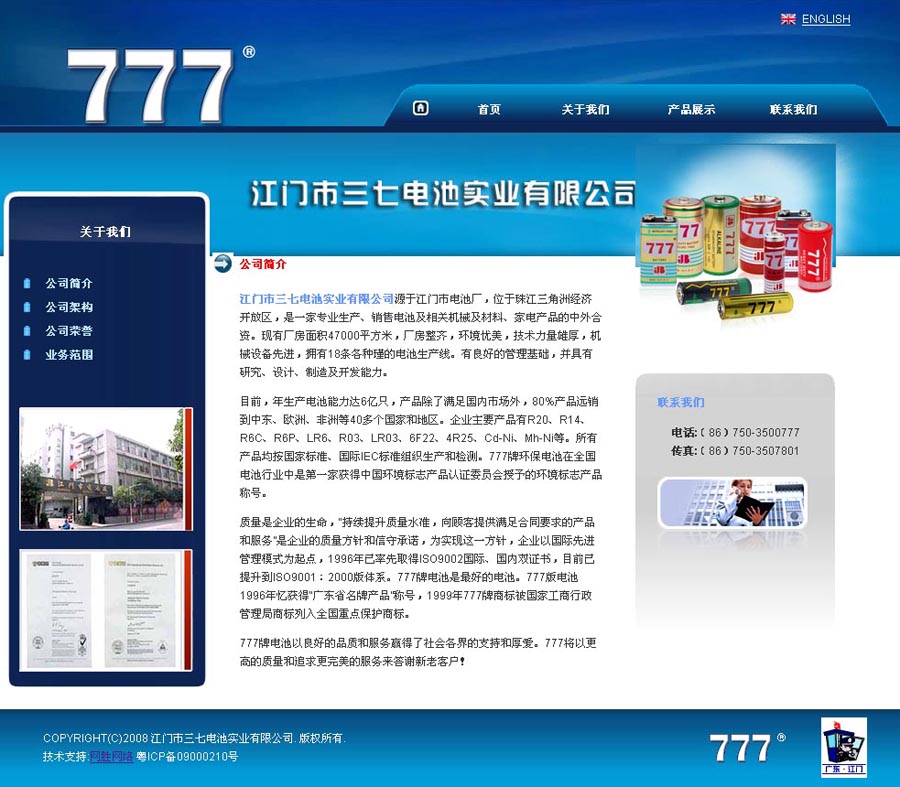Screen dimensions: 900x787
Task: Click the 联系我们 heading in contact box
Action: 680,402
